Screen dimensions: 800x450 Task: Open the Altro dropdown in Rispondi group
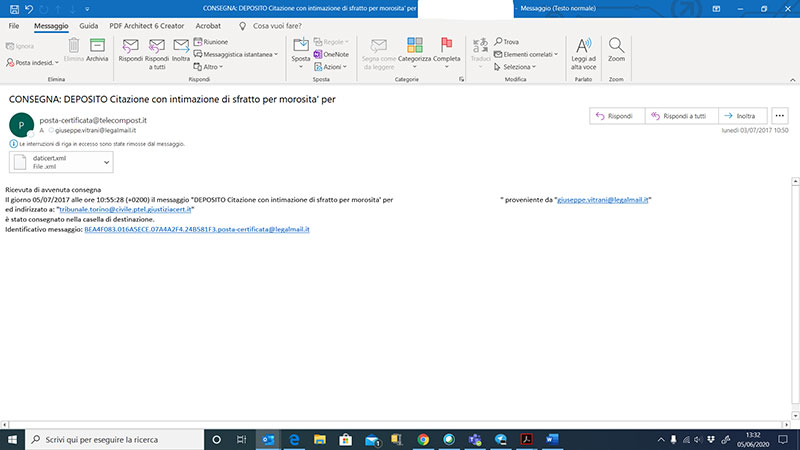point(208,67)
